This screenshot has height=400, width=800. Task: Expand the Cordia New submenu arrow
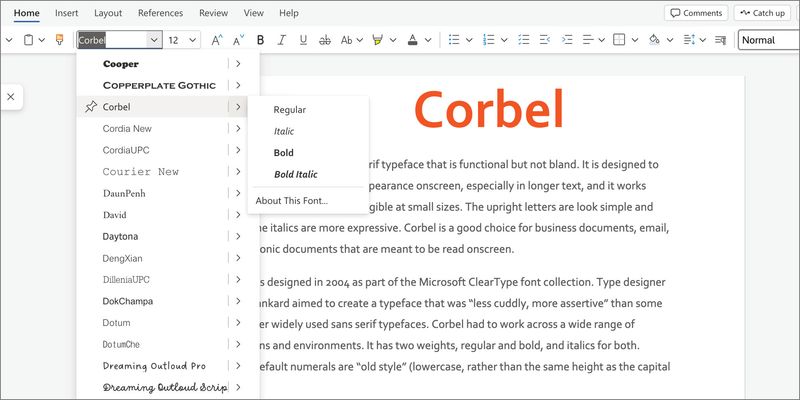coord(238,129)
